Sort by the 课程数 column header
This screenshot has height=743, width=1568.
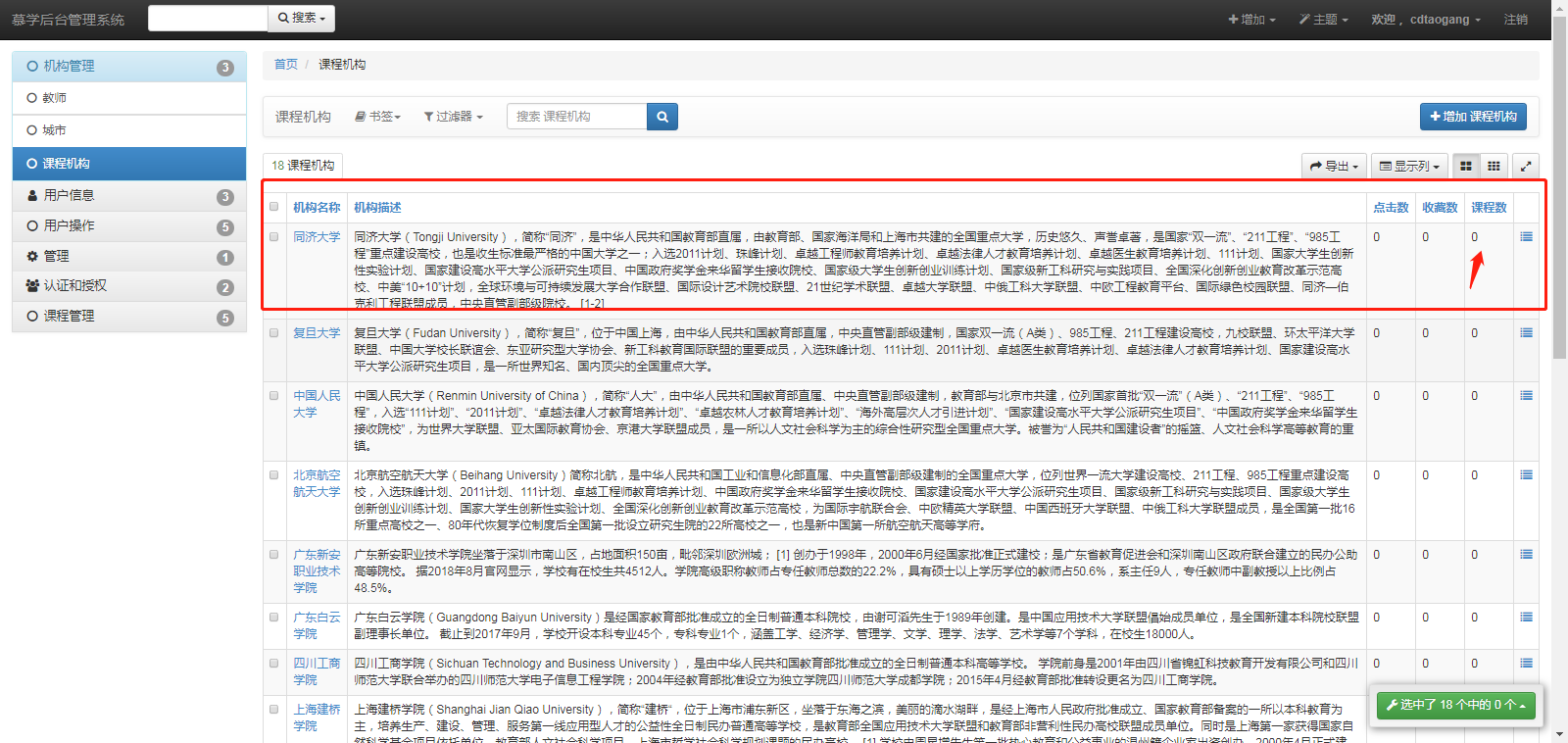point(1489,208)
